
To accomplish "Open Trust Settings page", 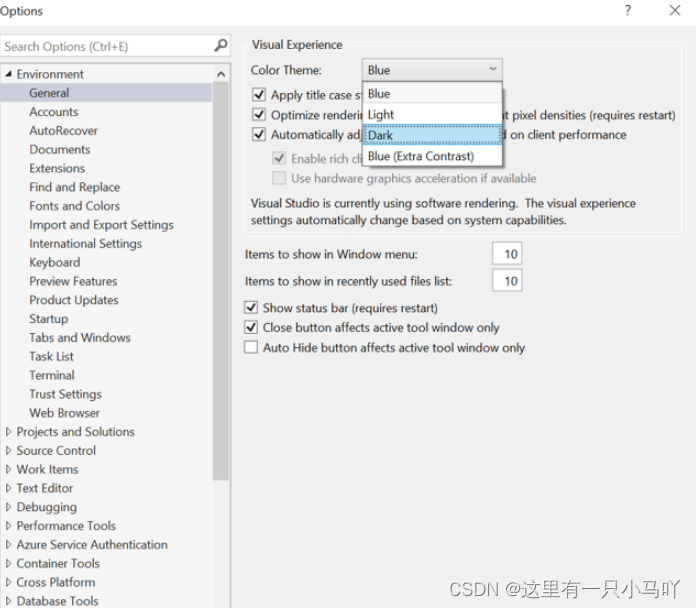I will tap(66, 394).
